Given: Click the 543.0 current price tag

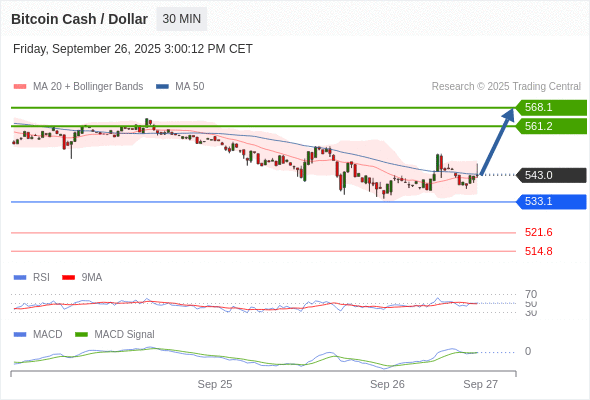Looking at the screenshot, I should [551, 175].
